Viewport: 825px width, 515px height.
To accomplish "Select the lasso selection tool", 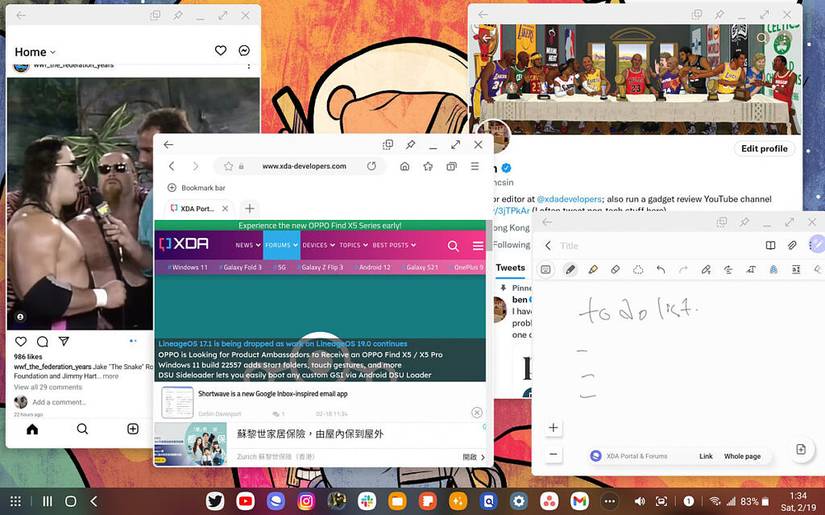I will coord(638,269).
